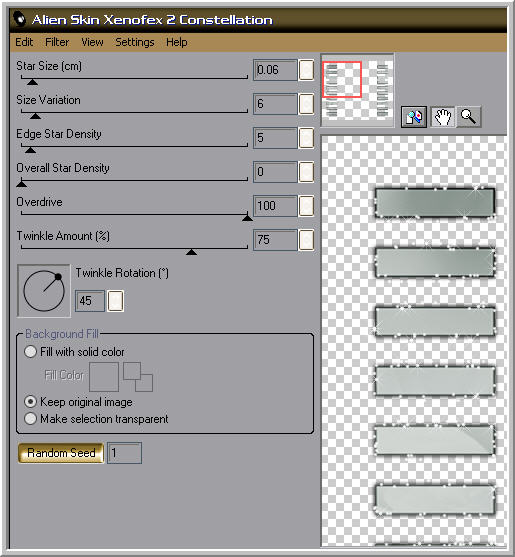The width and height of the screenshot is (515, 557).
Task: Click the spinner beside Overdrive field
Action: (306, 206)
